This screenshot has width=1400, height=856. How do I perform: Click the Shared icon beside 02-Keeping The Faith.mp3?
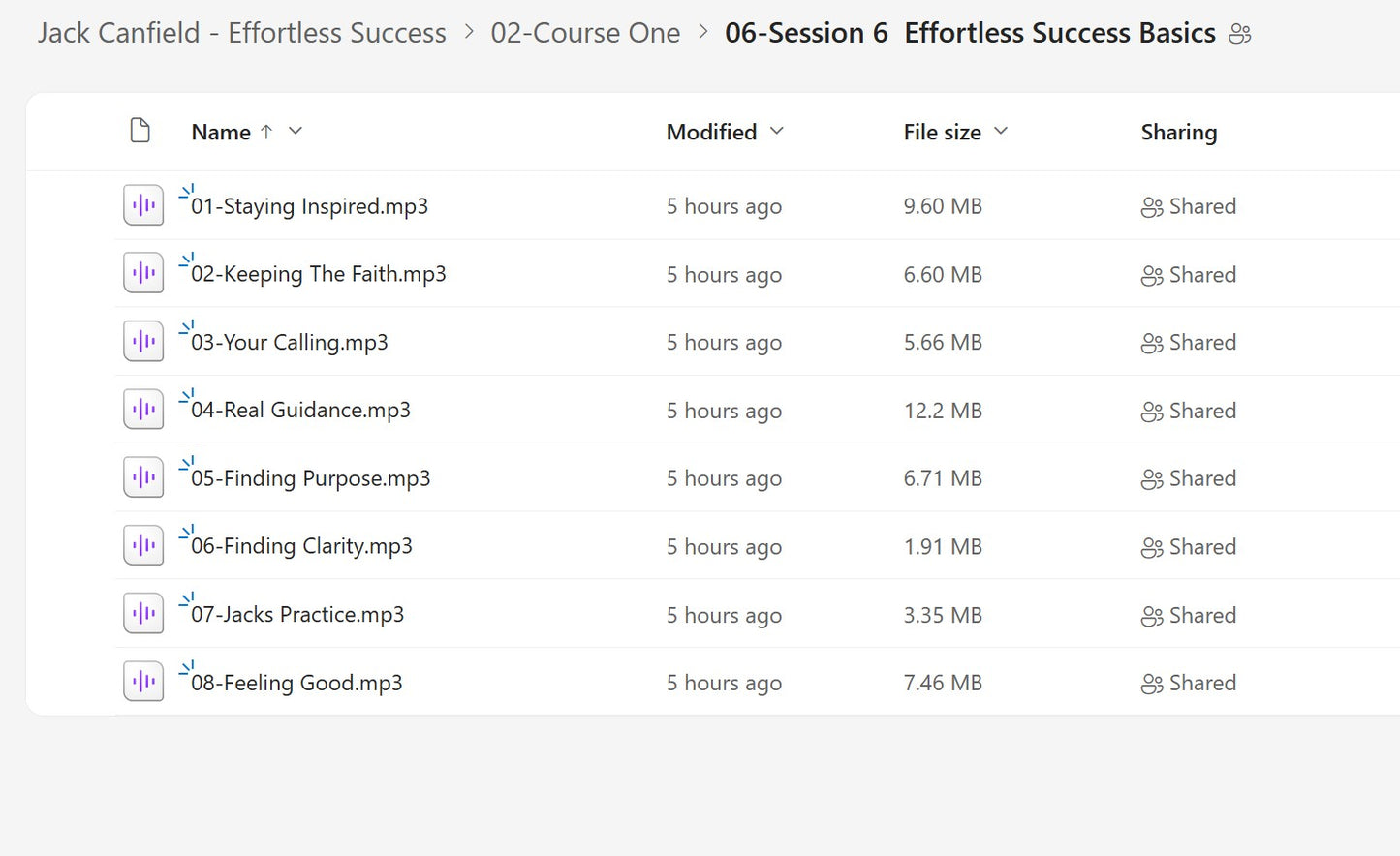point(1151,275)
